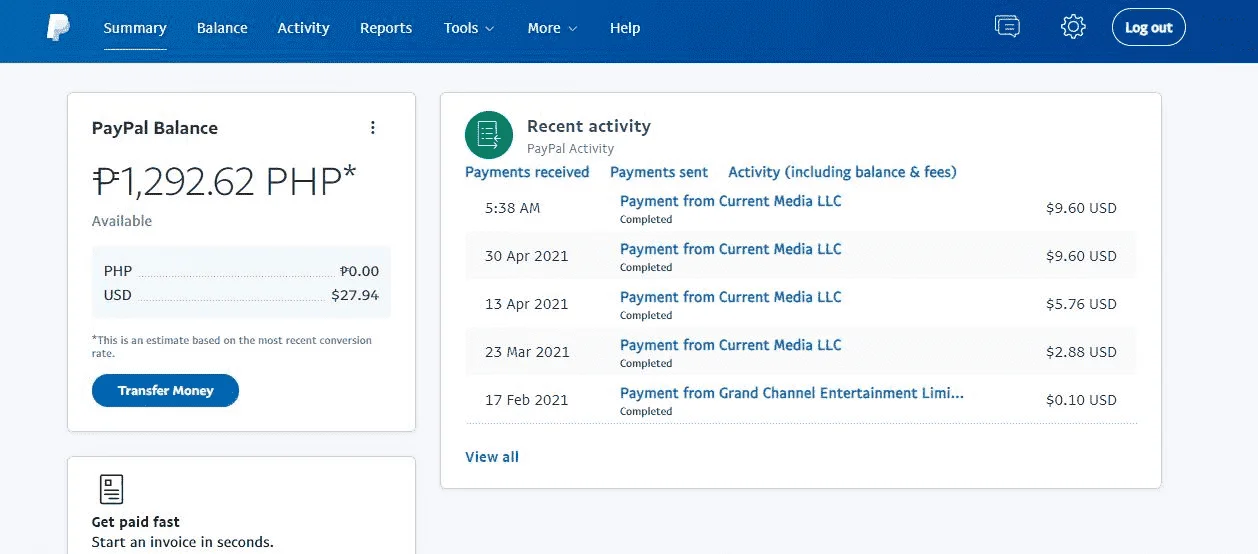Click the ₱1,292.62 PHP balance amount

[x=224, y=181]
